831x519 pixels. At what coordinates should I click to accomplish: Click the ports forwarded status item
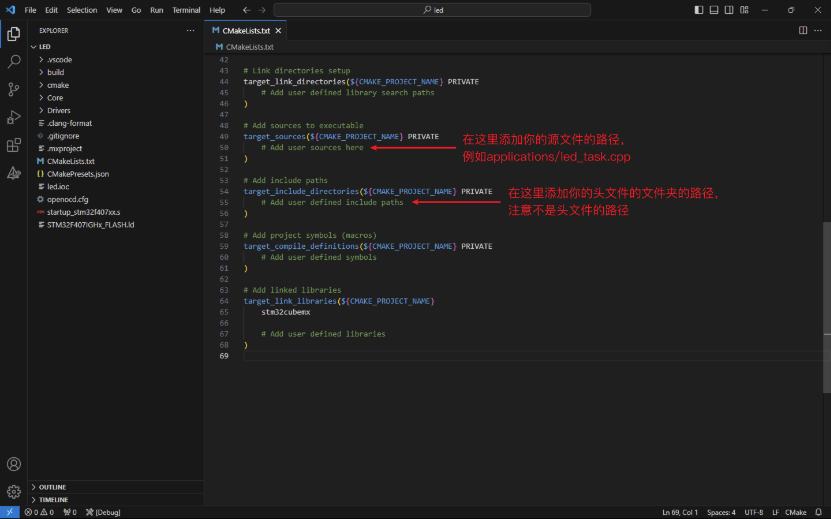pyautogui.click(x=70, y=512)
